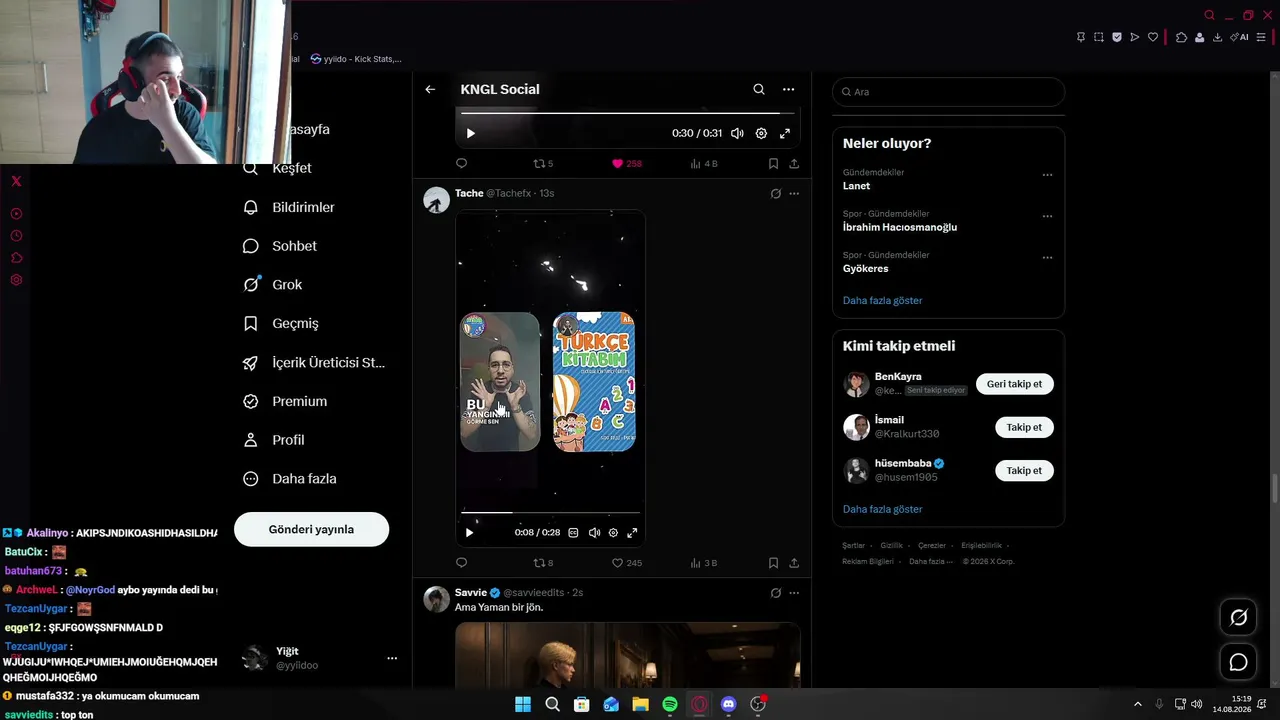Open Geçmiş in the sidebar
Image resolution: width=1280 pixels, height=720 pixels.
281,324
